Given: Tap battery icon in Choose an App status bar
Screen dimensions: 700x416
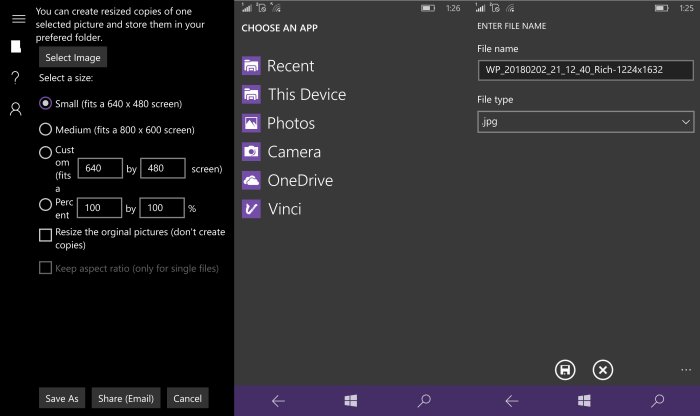Looking at the screenshot, I should point(428,8).
